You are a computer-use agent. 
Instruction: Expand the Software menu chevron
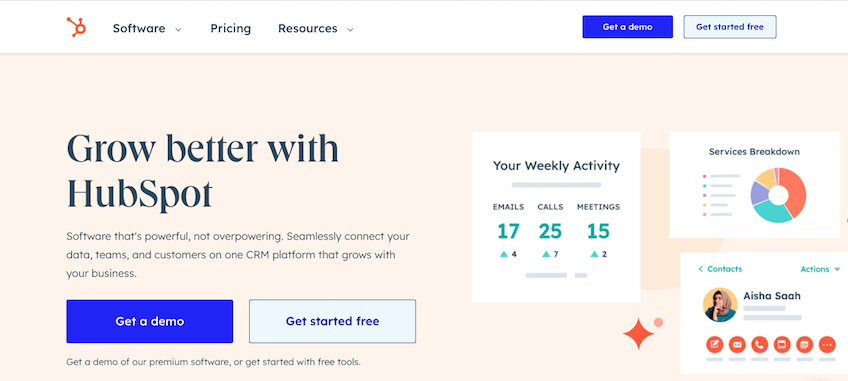coord(178,30)
